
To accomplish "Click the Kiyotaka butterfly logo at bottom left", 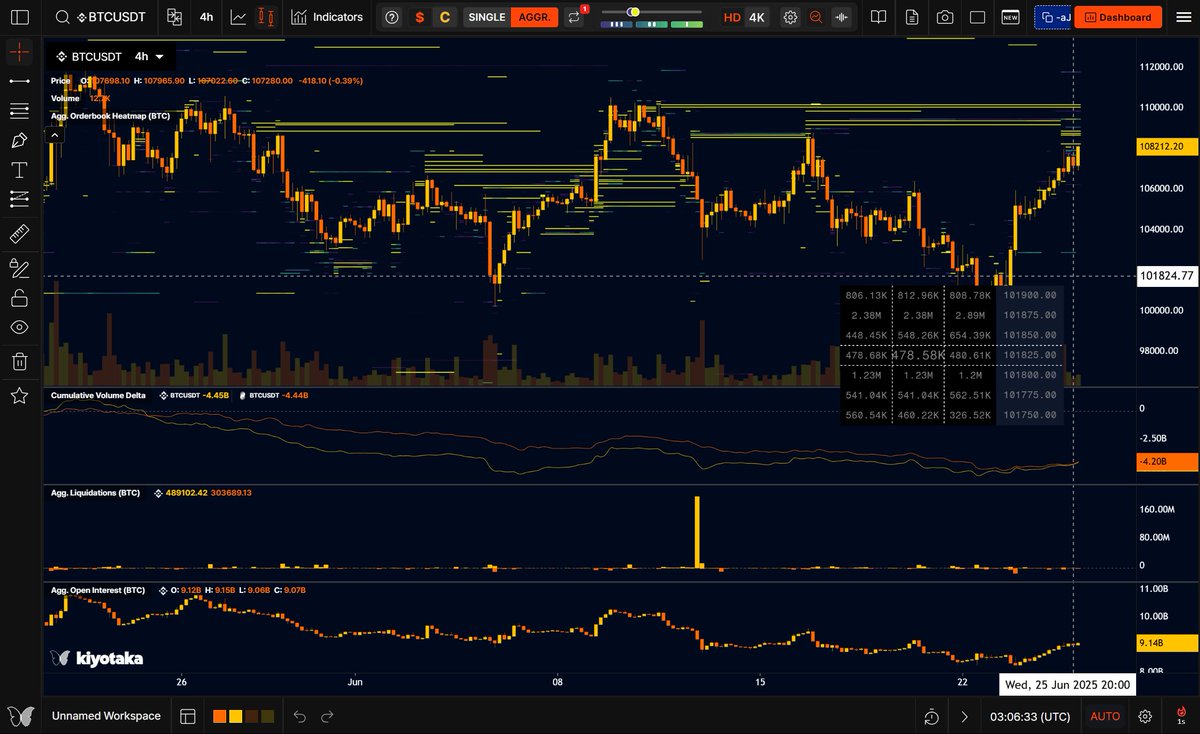I will [x=20, y=716].
